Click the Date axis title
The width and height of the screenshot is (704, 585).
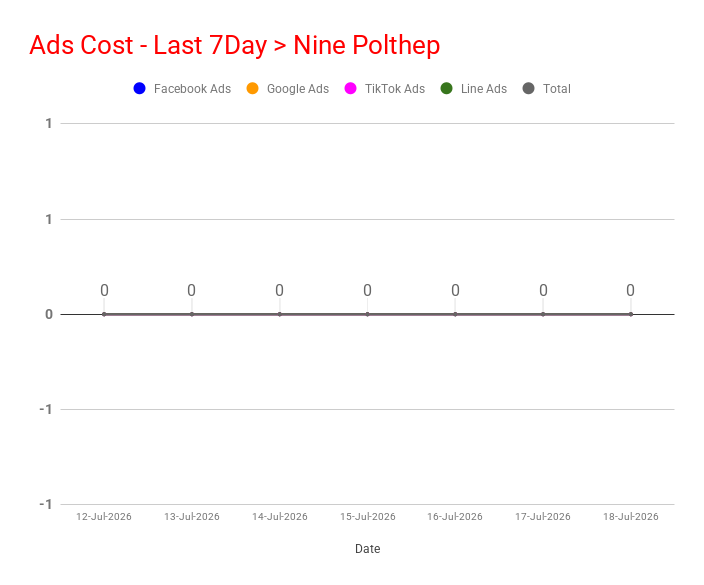pos(368,549)
